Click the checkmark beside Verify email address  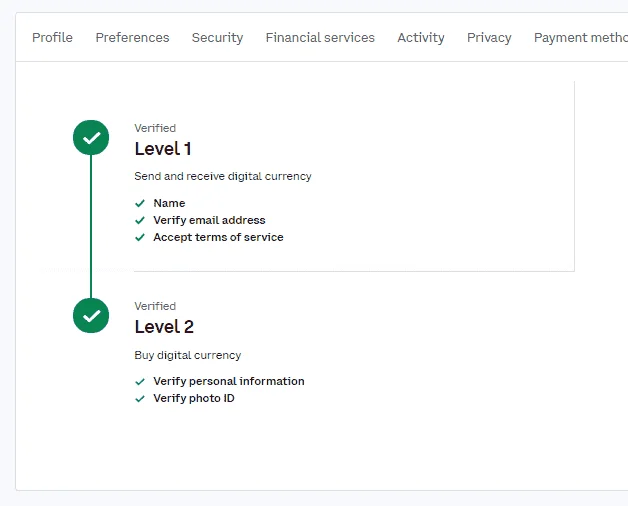[140, 220]
